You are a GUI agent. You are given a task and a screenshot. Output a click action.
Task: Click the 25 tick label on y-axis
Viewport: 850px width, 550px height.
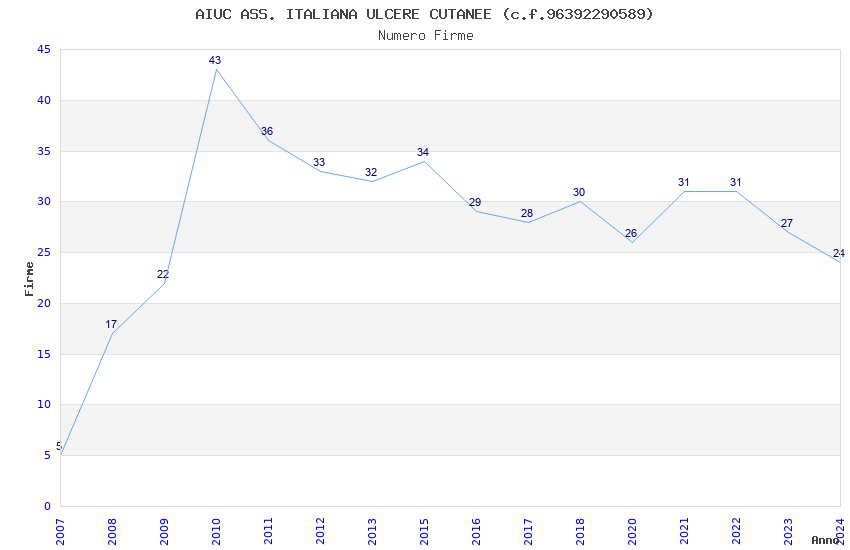point(44,252)
